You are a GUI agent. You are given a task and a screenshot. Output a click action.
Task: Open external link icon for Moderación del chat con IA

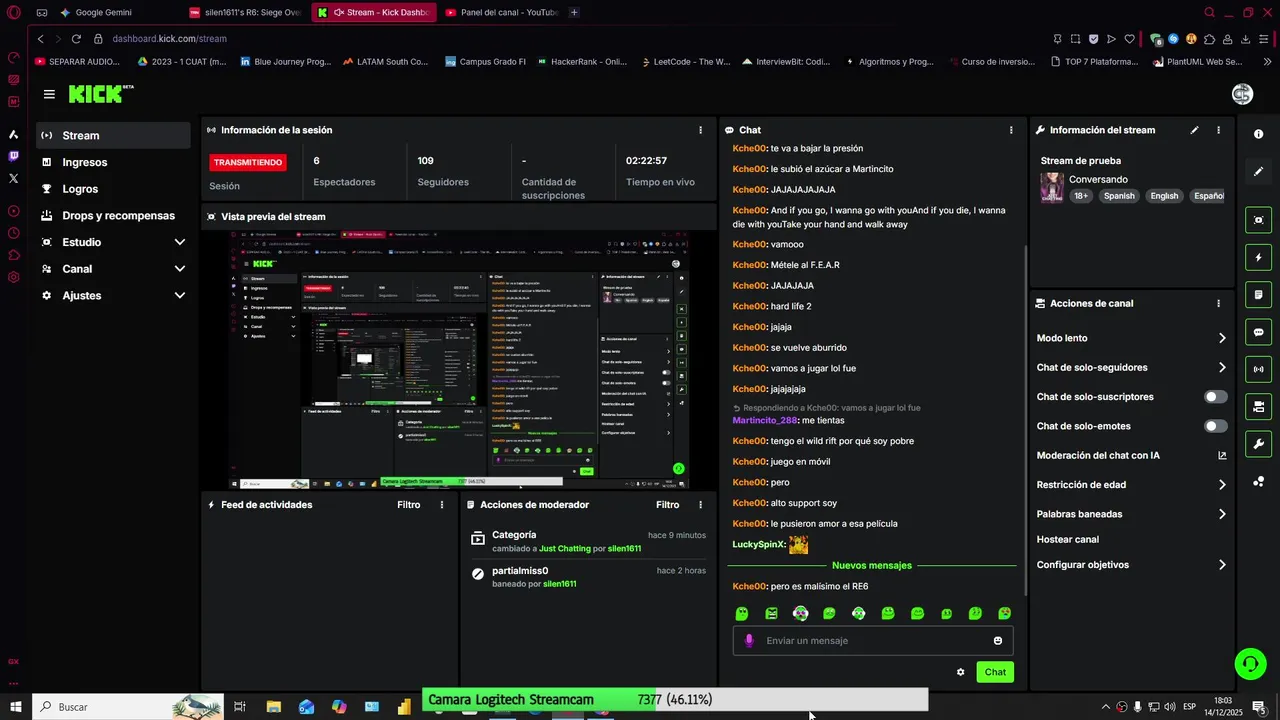(1222, 456)
